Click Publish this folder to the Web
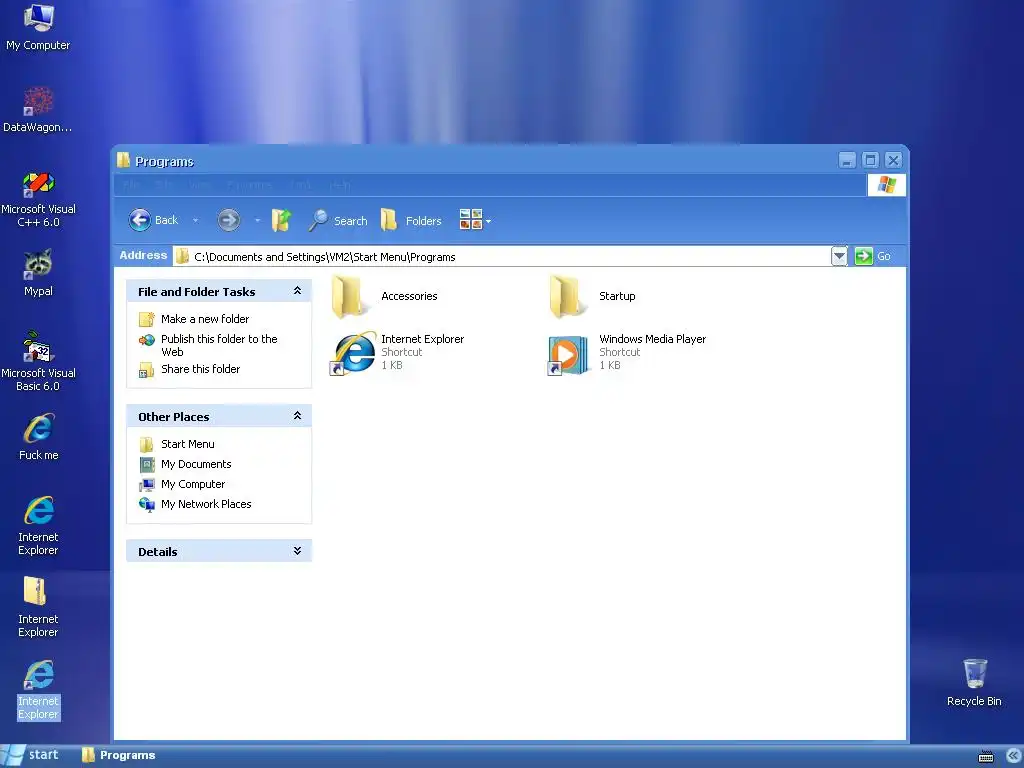The width and height of the screenshot is (1024, 768). click(219, 345)
